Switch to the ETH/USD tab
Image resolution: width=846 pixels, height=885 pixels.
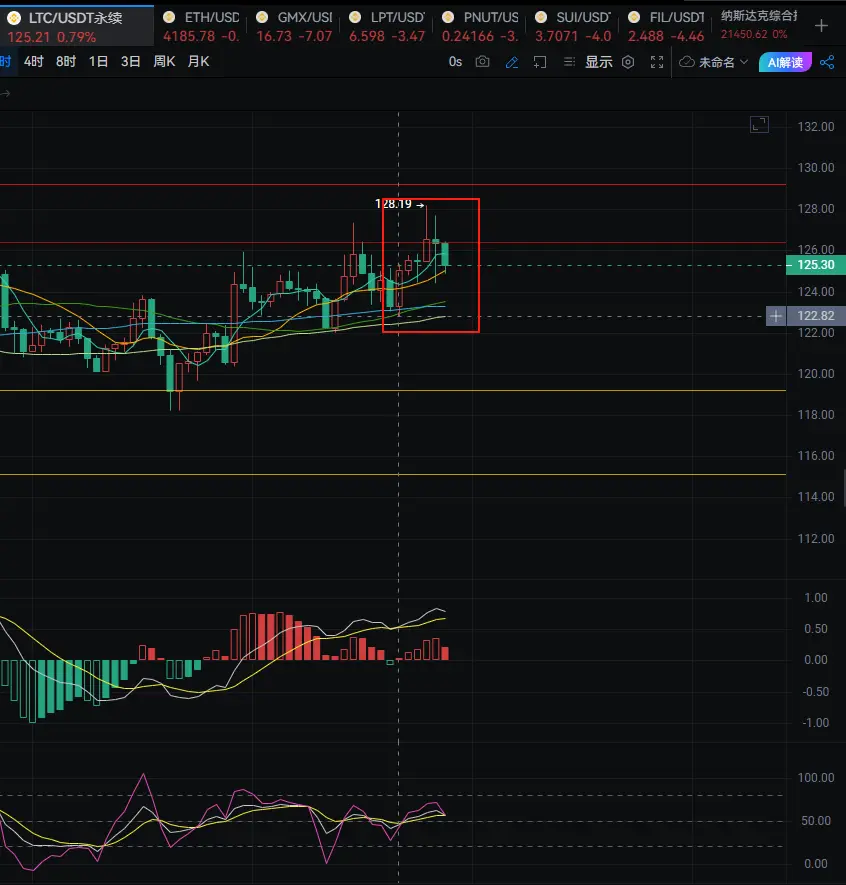201,26
